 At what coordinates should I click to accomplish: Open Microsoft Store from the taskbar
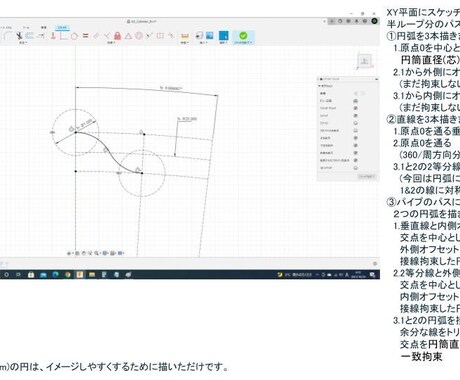(31, 275)
